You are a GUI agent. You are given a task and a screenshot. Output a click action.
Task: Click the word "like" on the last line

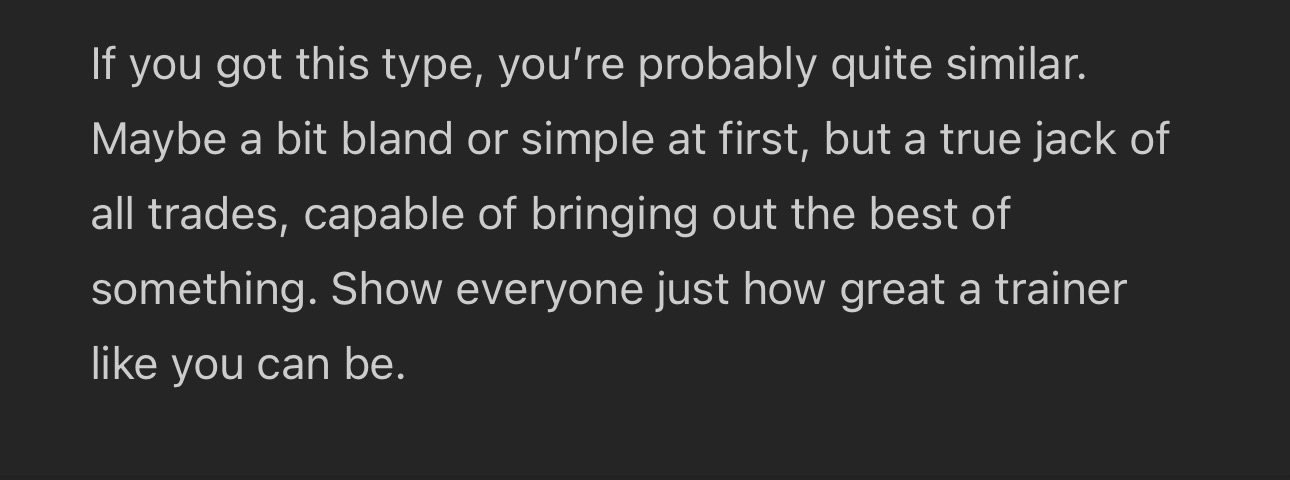[x=124, y=364]
